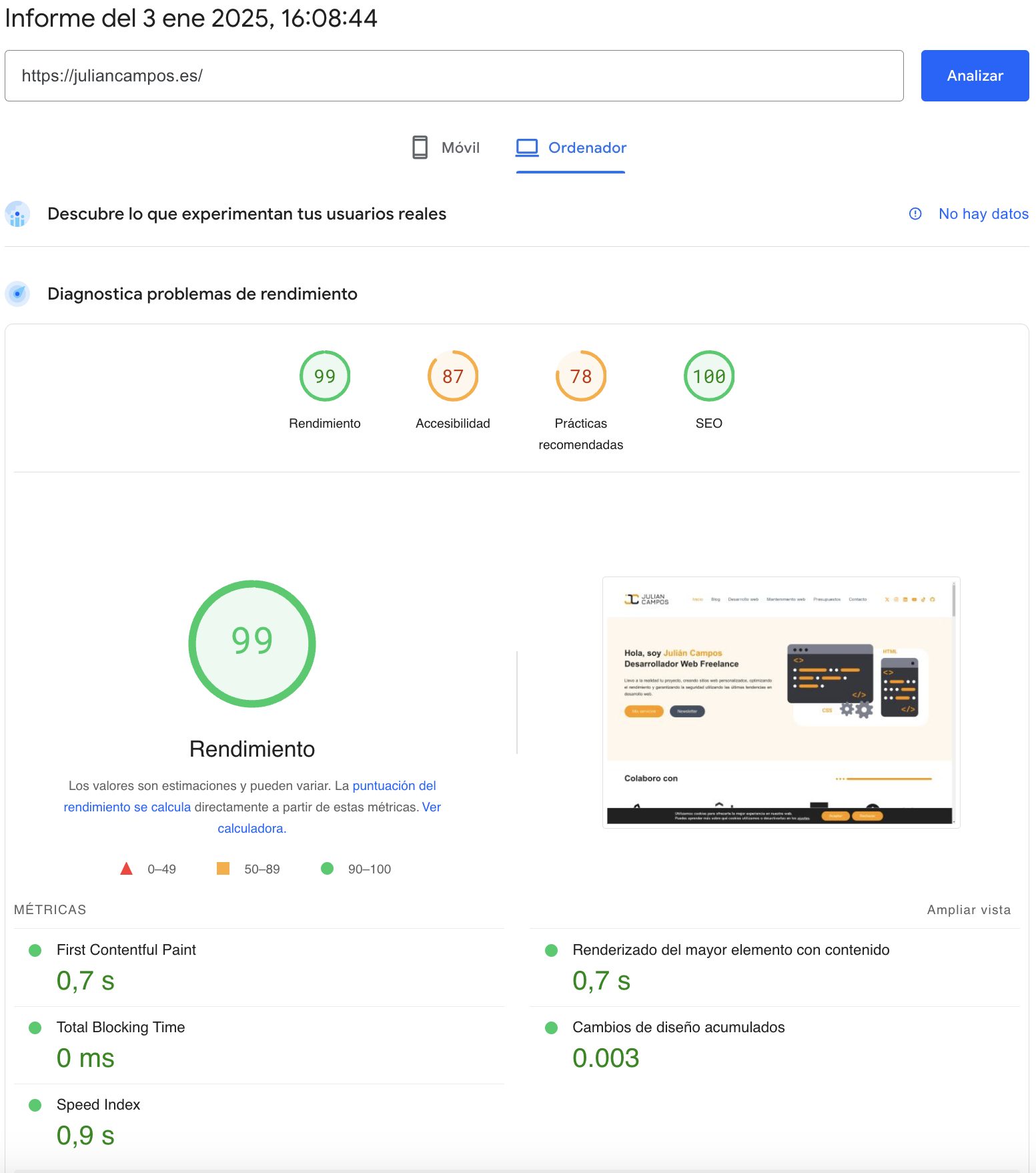Open the No hay datos link
The height and width of the screenshot is (1173, 1036).
point(983,214)
